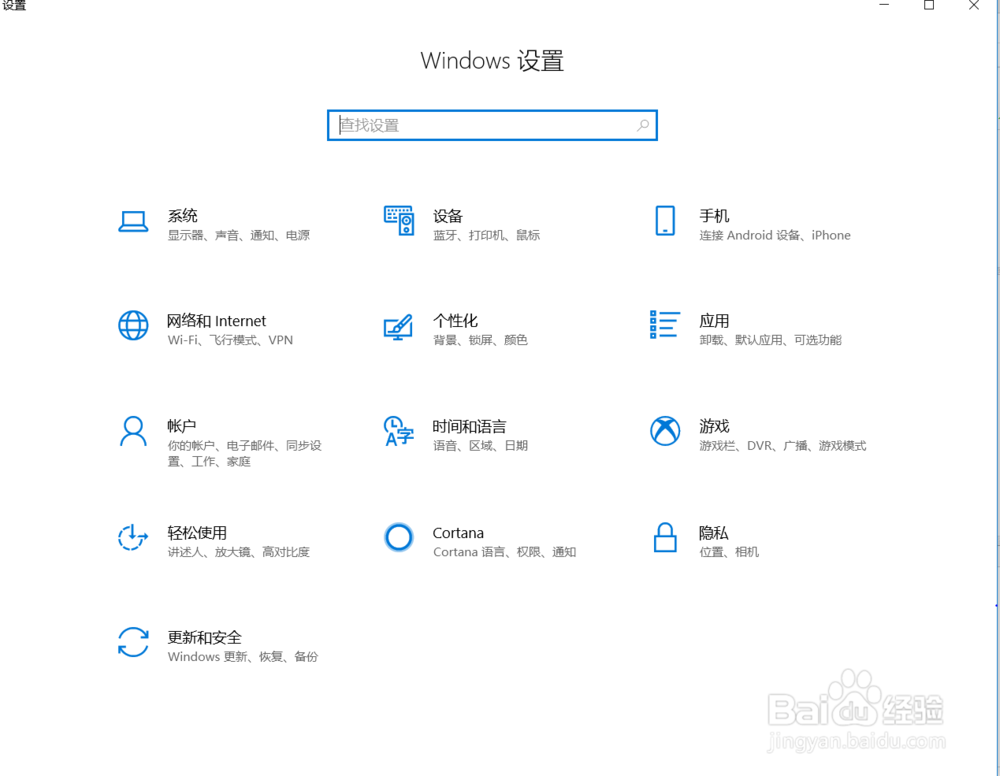Viewport: 1000px width, 776px height.
Task: Click the Devices keyboard-speaker icon
Action: tap(399, 221)
